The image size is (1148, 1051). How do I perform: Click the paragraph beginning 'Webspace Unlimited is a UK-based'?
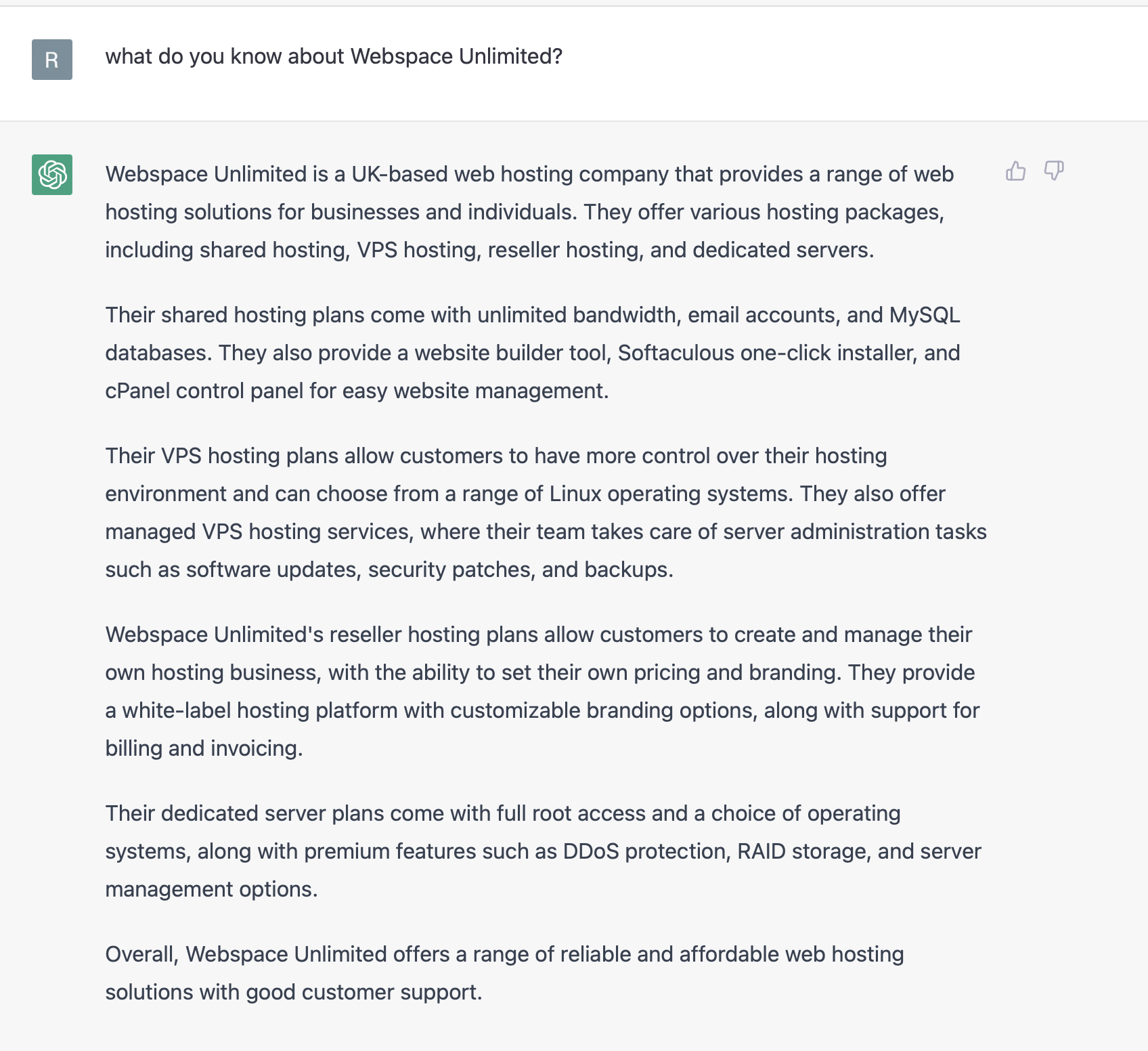[528, 212]
